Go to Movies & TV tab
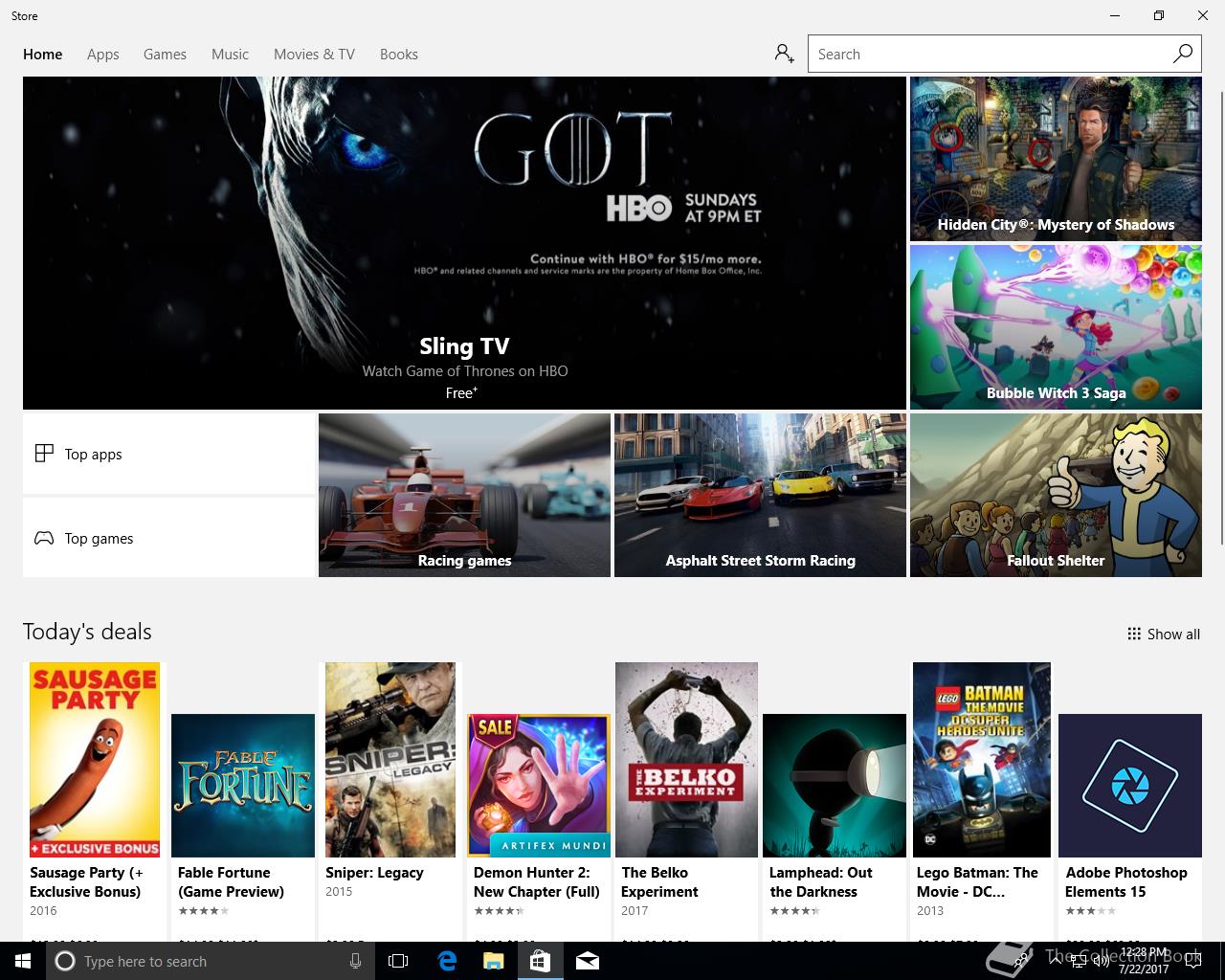1225x980 pixels. 314,55
